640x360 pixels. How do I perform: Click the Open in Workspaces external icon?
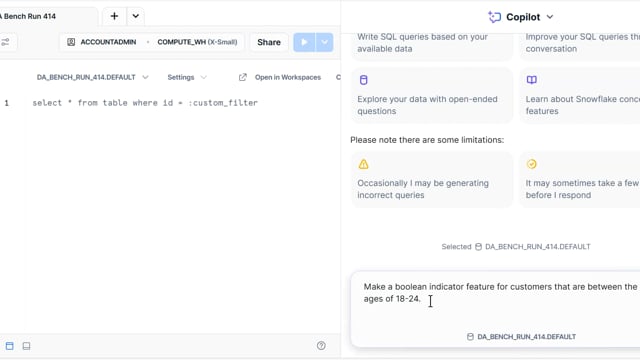[x=242, y=77]
